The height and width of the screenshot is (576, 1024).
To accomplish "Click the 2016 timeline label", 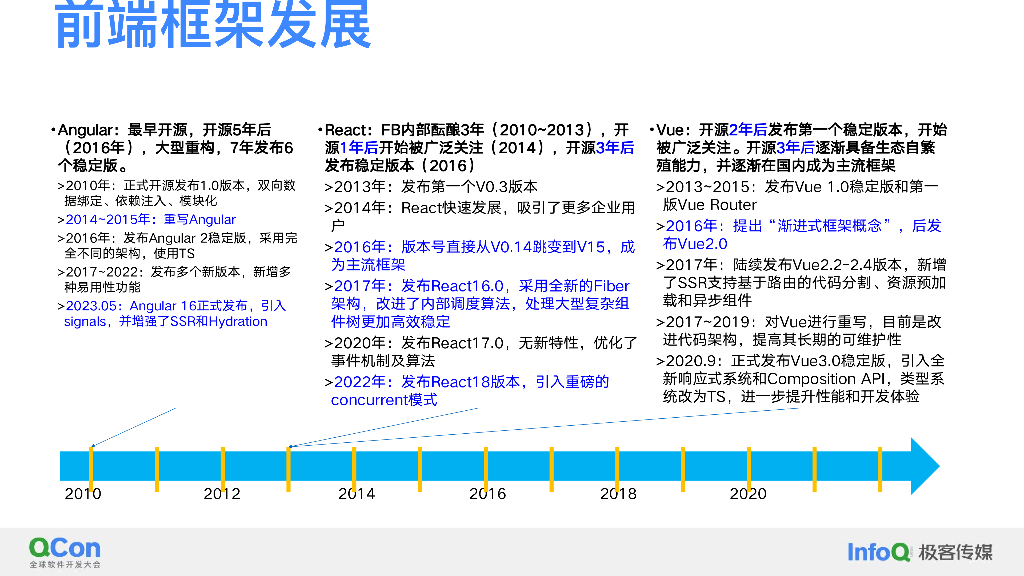I will tap(488, 494).
